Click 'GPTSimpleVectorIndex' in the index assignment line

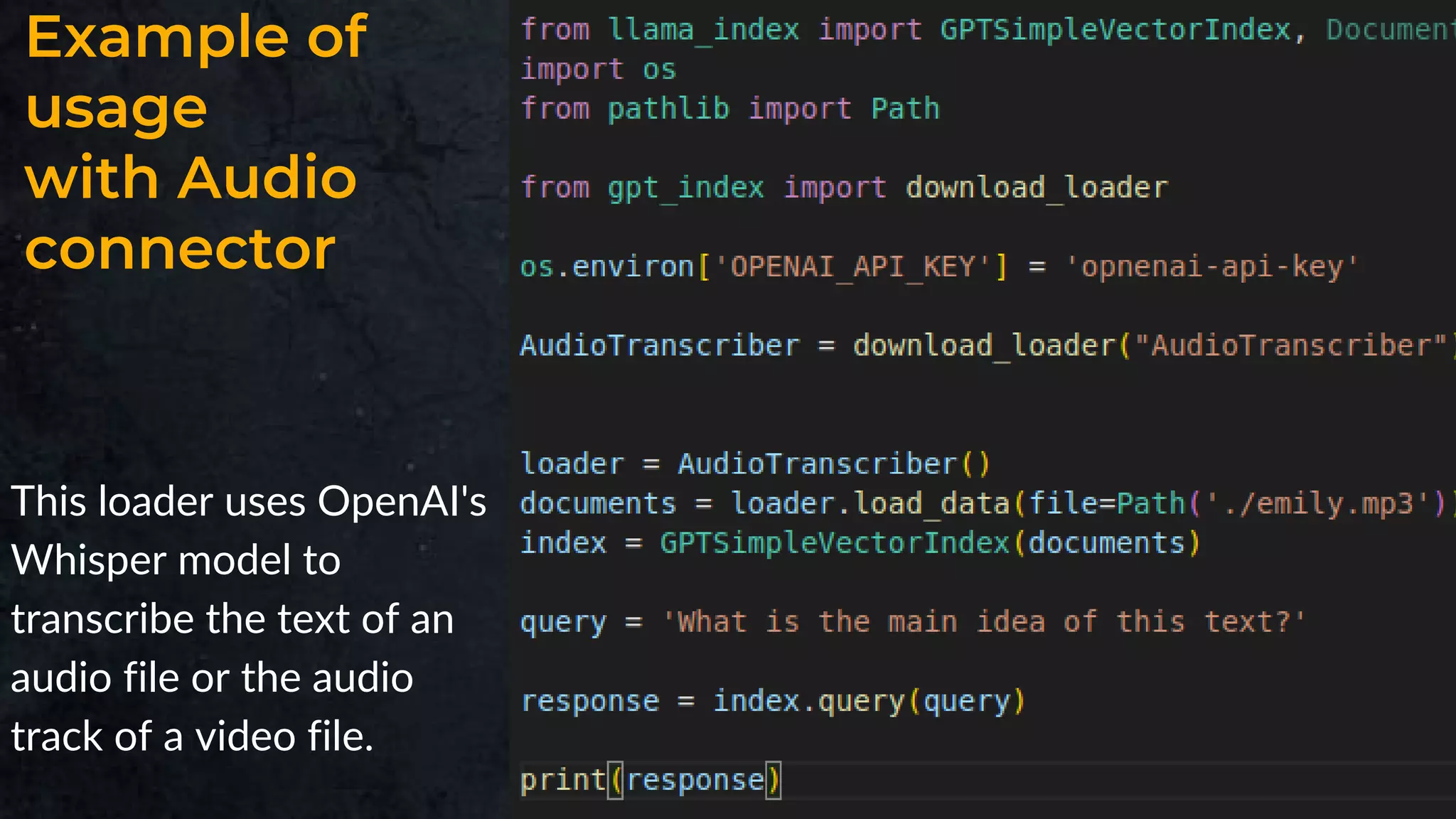(x=835, y=543)
